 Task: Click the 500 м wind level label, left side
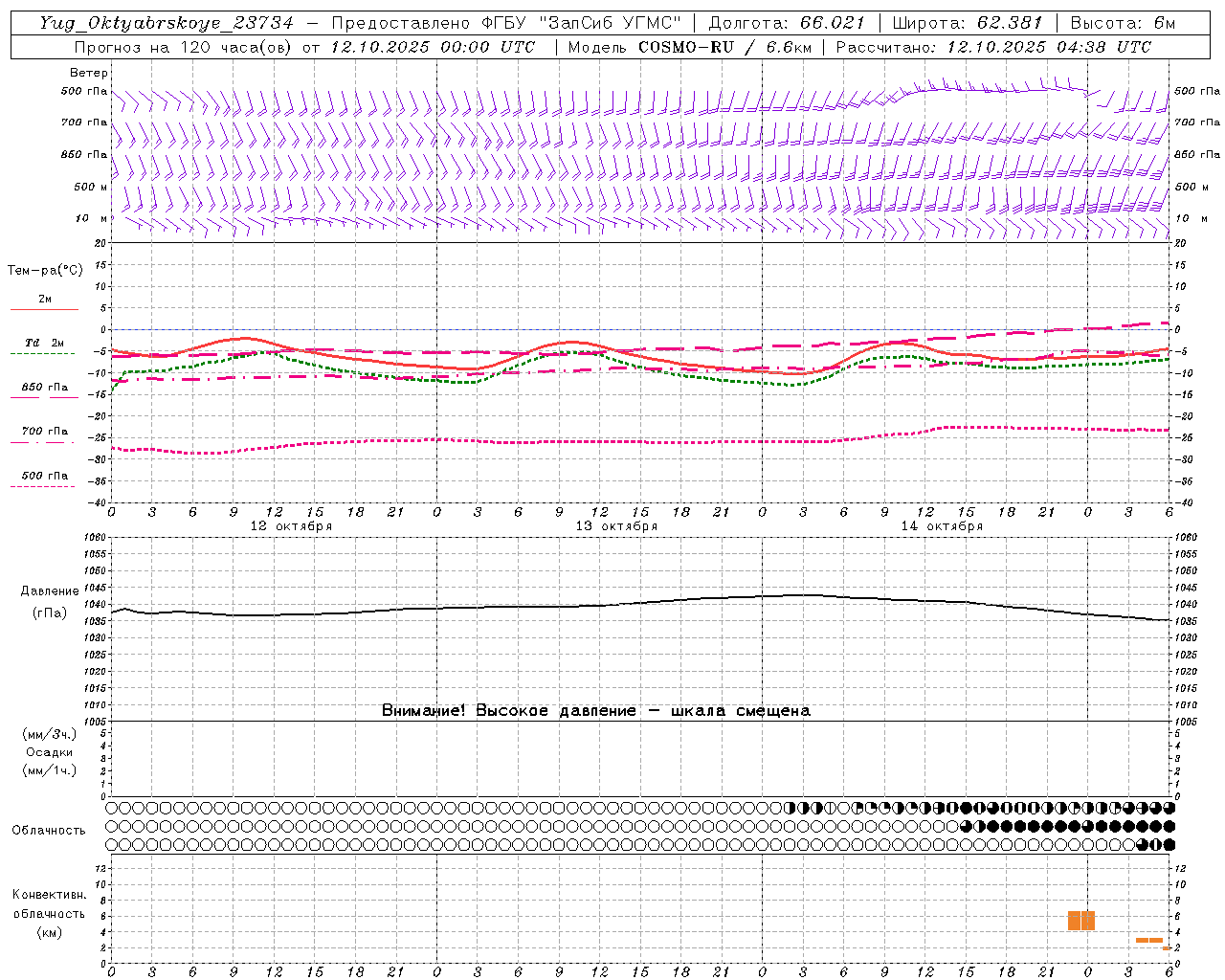(92, 187)
